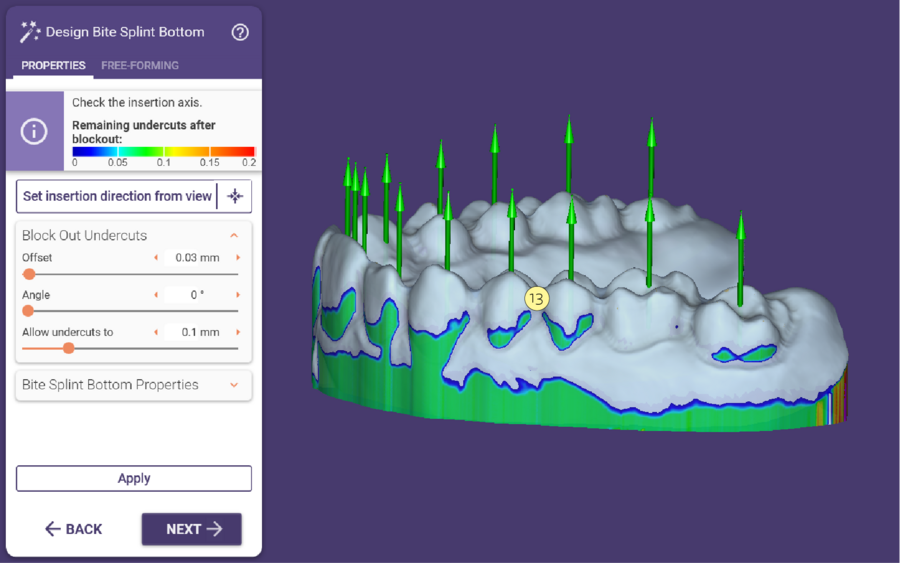Collapse the Block Out Undercuts section
The height and width of the screenshot is (563, 900).
click(x=234, y=235)
